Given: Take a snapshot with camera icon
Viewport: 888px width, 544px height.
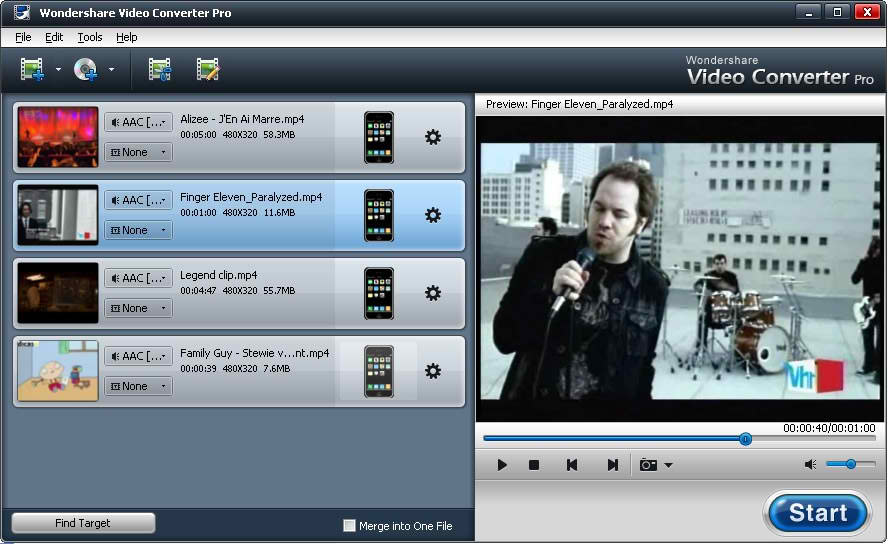Looking at the screenshot, I should click(648, 465).
